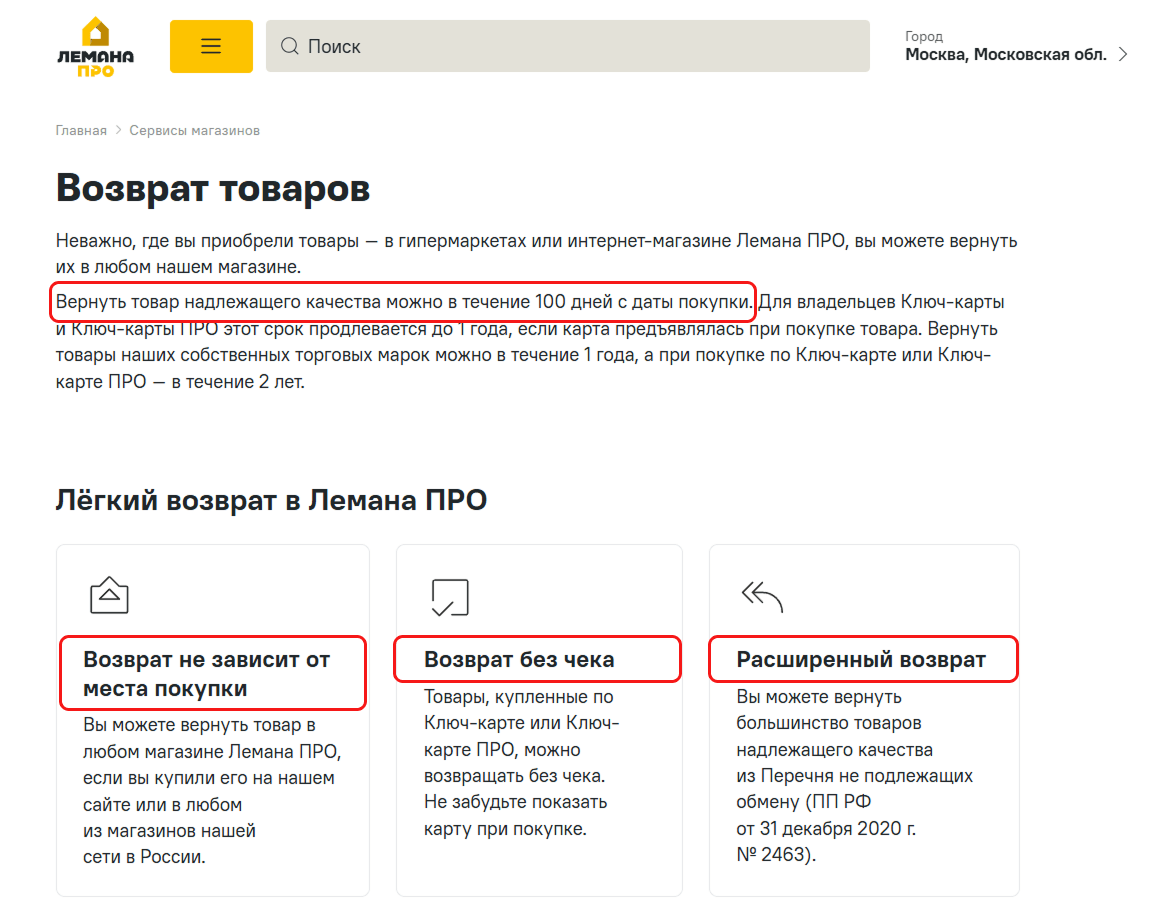Click text mentioning ПП РФ № 2463
This screenshot has width=1151, height=898.
[x=854, y=775]
